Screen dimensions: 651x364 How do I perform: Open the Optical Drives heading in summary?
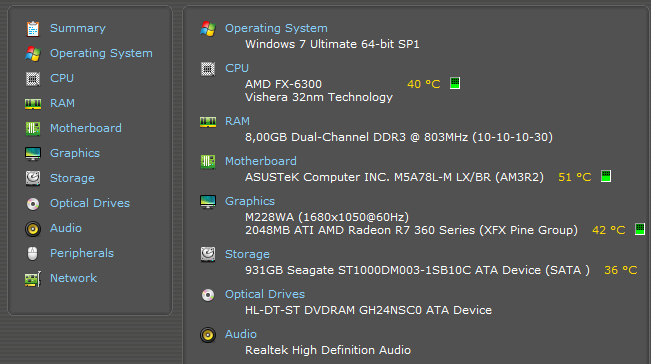265,294
